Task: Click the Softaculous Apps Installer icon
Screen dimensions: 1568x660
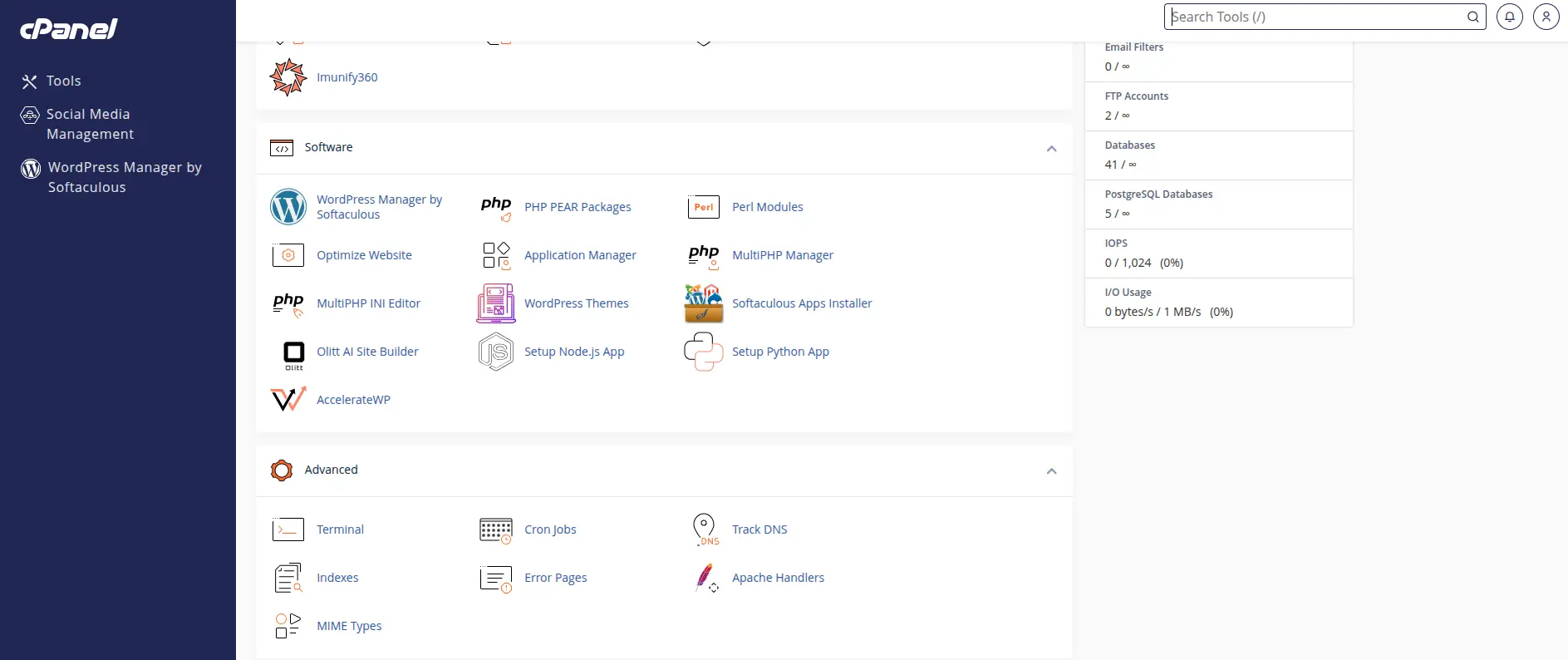Action: pos(704,303)
